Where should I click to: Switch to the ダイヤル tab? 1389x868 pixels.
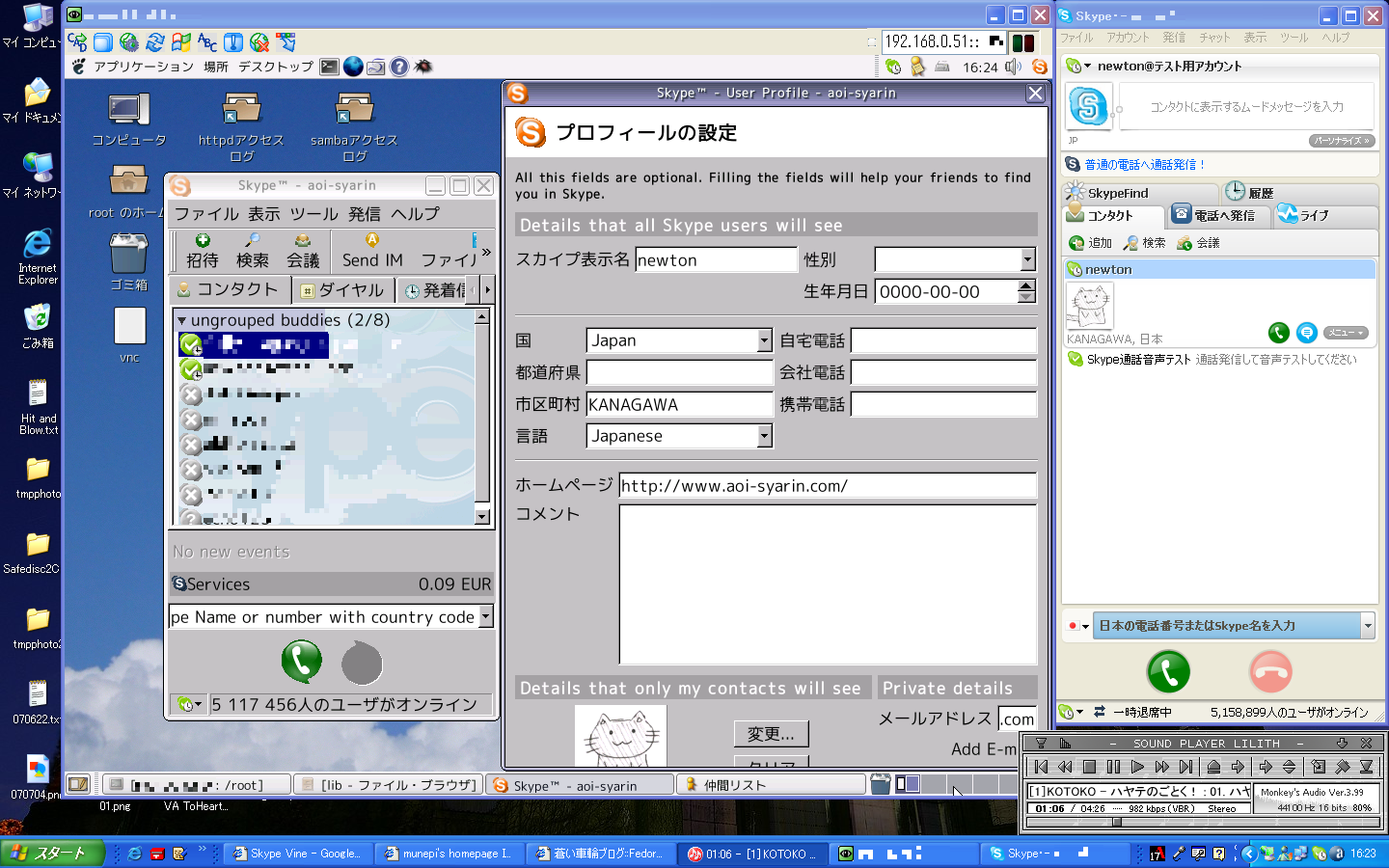[342, 290]
